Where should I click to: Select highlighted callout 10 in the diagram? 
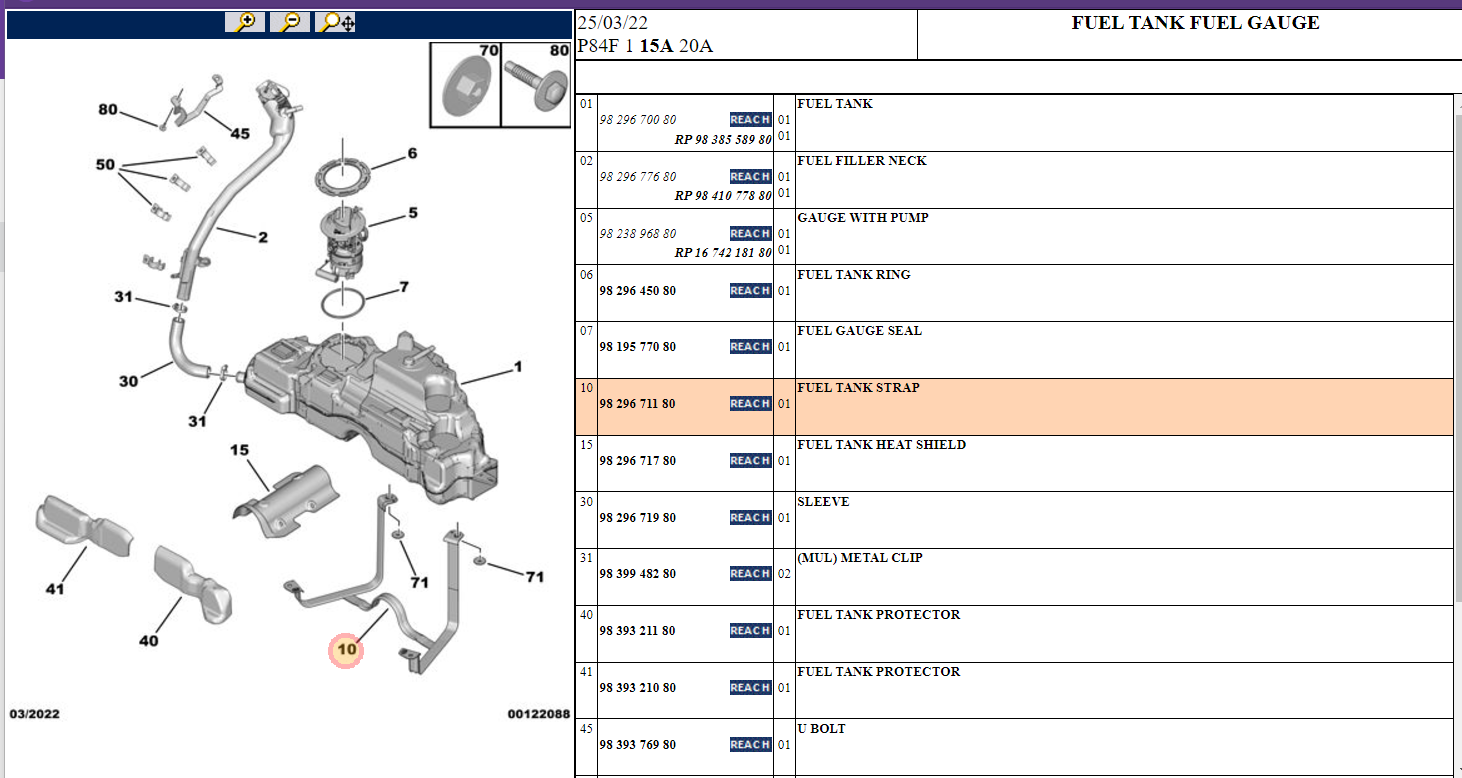point(346,650)
